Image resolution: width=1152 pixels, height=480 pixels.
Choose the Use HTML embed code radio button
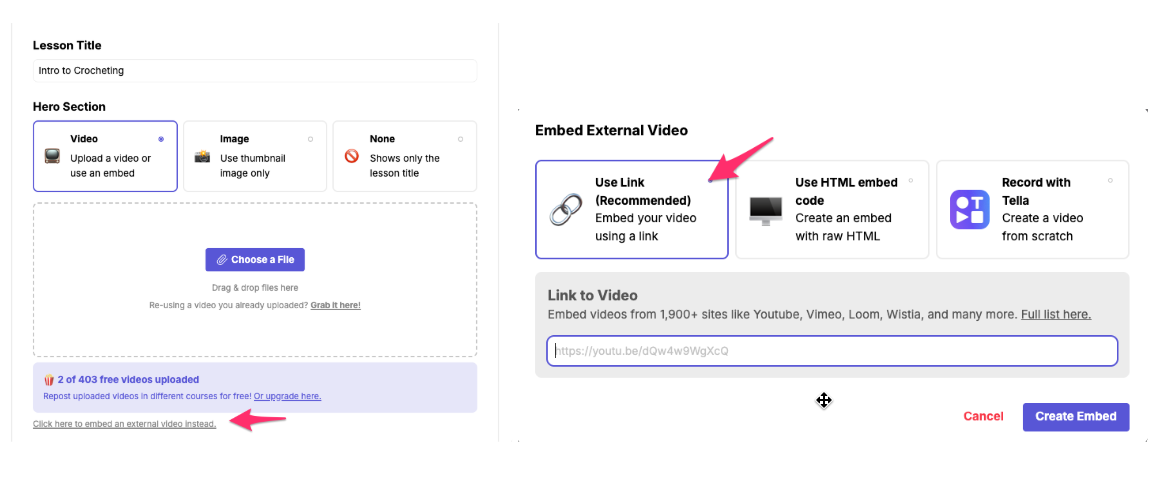(910, 181)
